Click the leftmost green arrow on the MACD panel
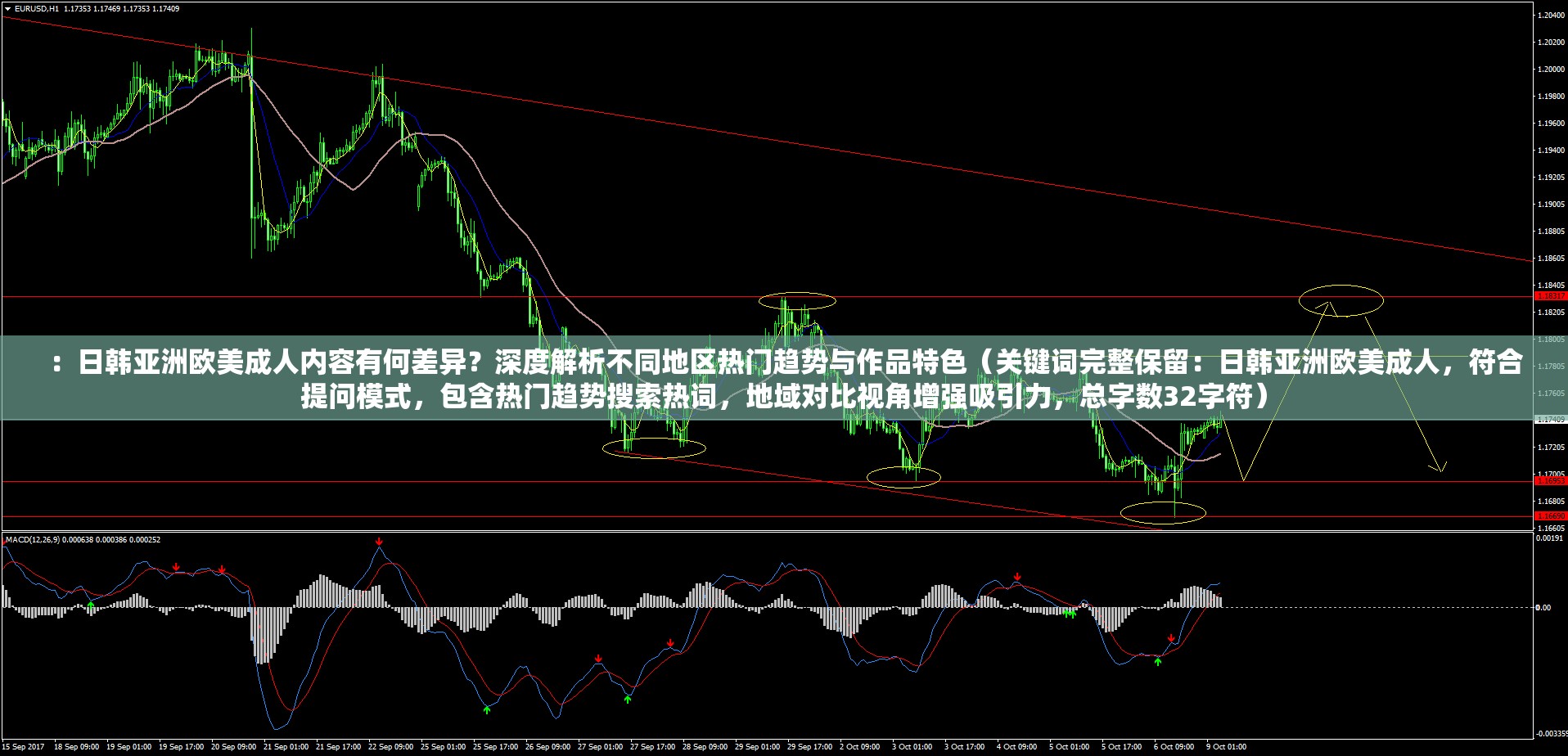 tap(90, 606)
